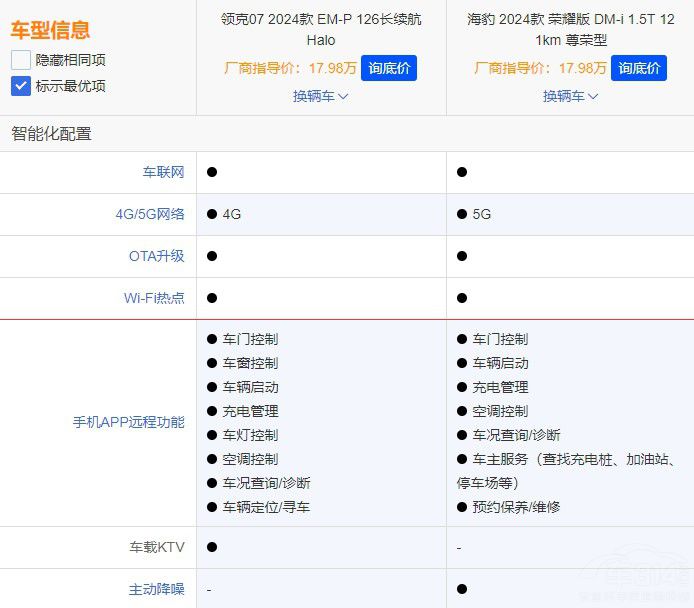Click 海豹 厂商指导价 17.98万 price
The height and width of the screenshot is (608, 694).
pos(540,68)
